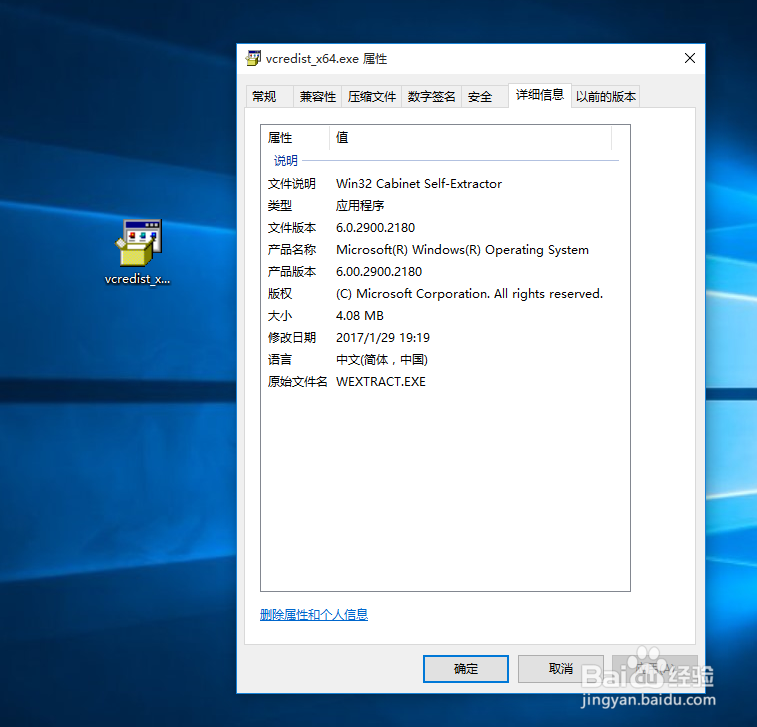Click the 确定 button
757x727 pixels.
pos(465,669)
